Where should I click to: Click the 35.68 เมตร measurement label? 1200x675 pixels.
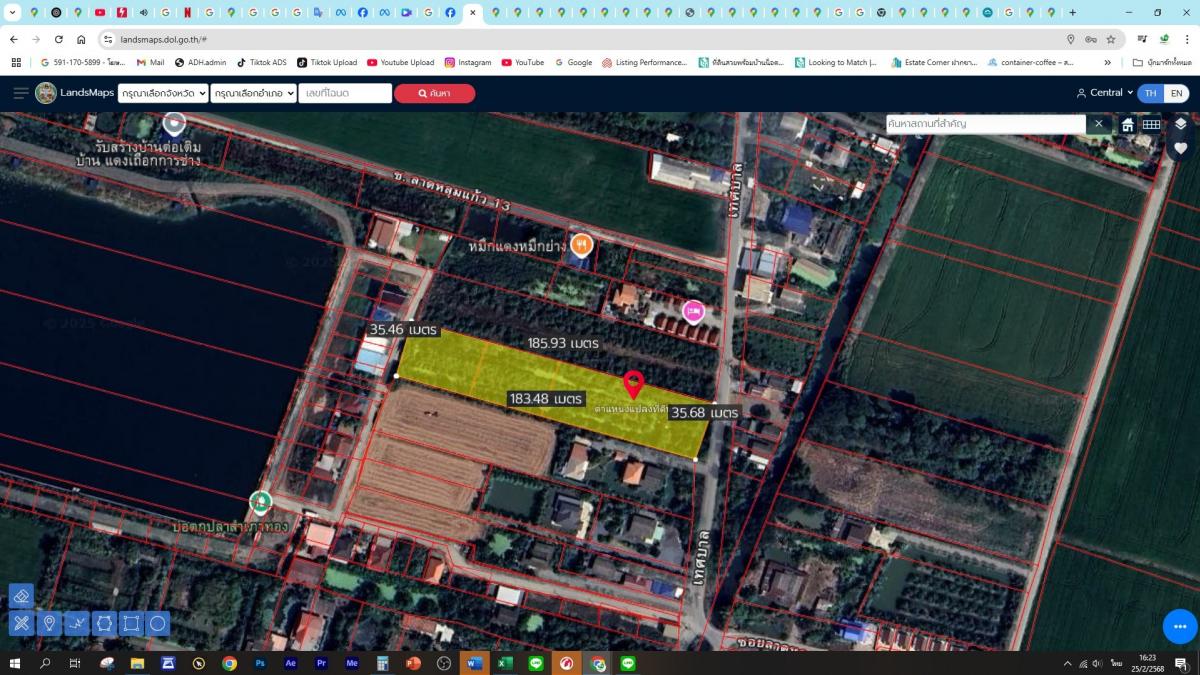(705, 412)
